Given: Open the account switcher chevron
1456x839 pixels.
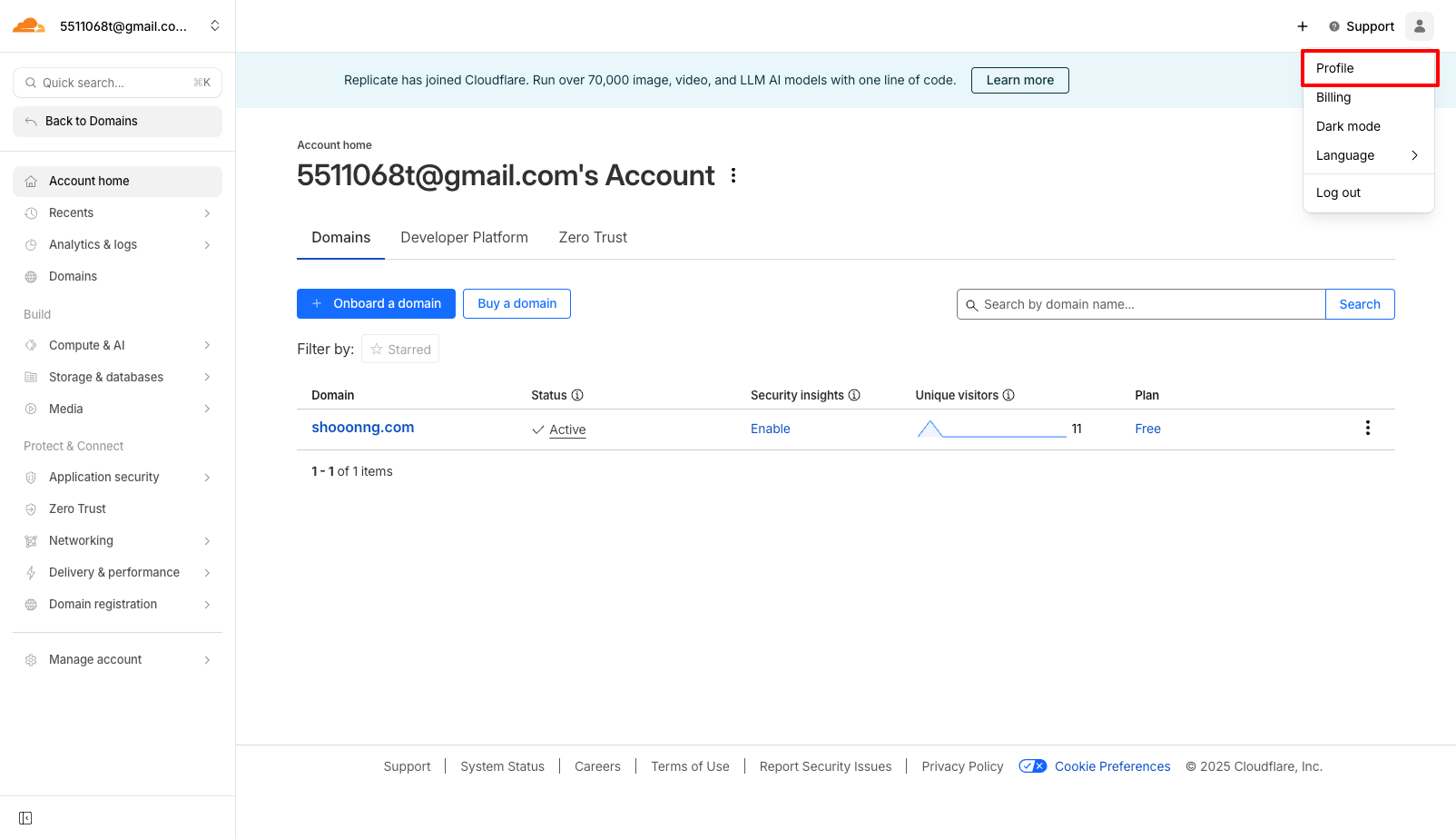Looking at the screenshot, I should click(215, 25).
